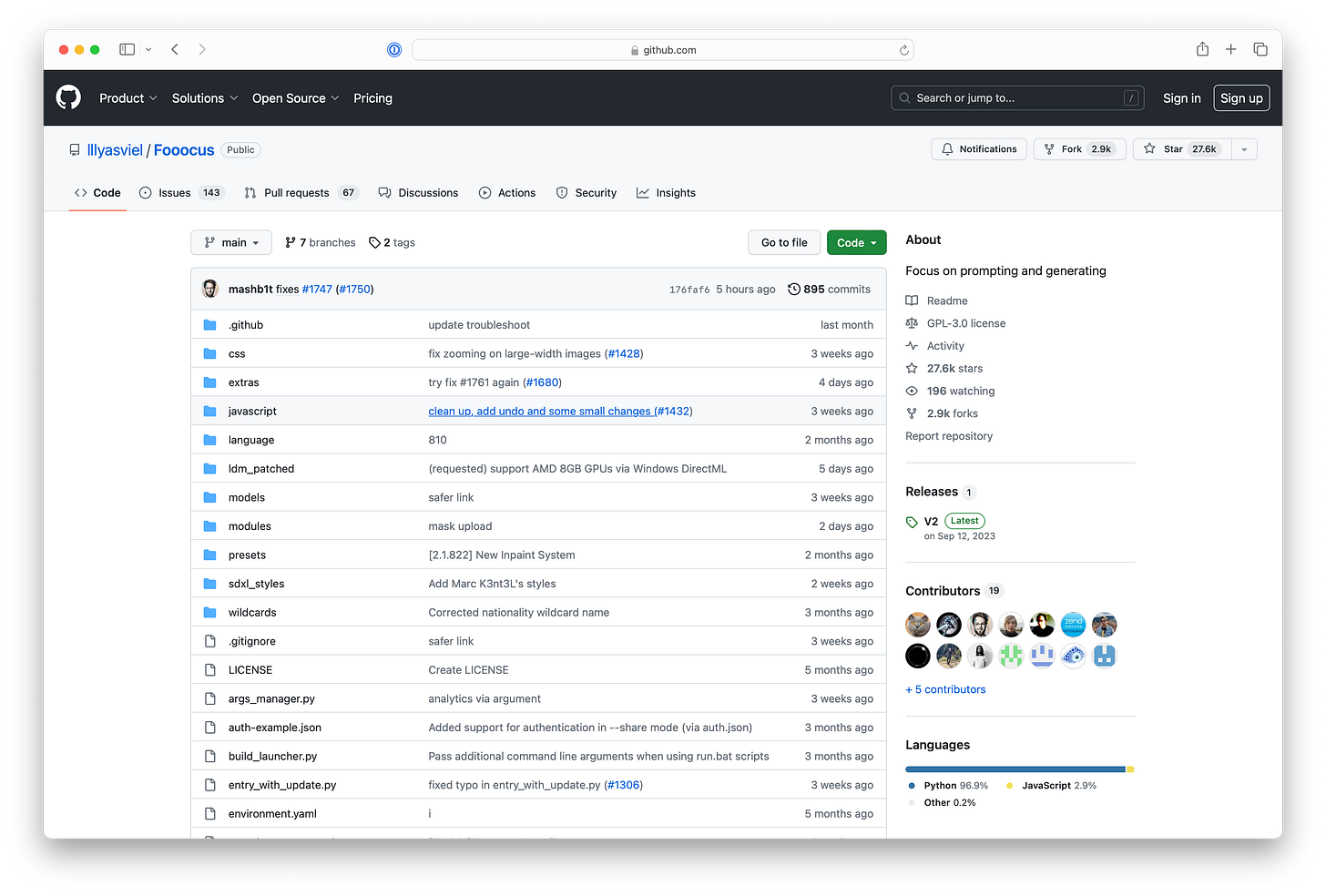The width and height of the screenshot is (1326, 896).
Task: Expand the Solutions menu
Action: tap(205, 98)
